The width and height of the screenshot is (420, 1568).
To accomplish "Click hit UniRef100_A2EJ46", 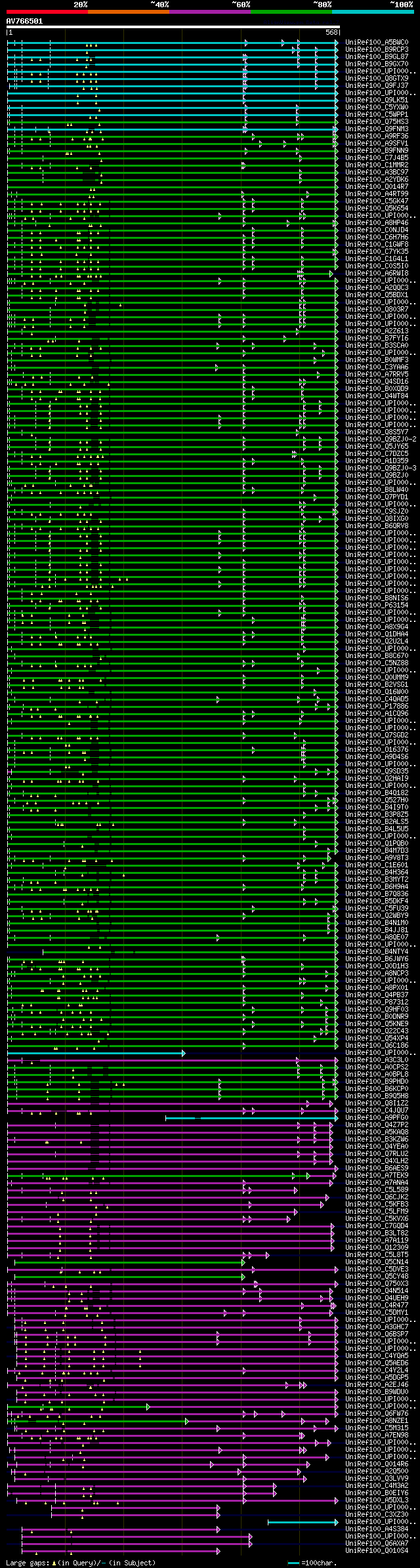I will point(377,1385).
